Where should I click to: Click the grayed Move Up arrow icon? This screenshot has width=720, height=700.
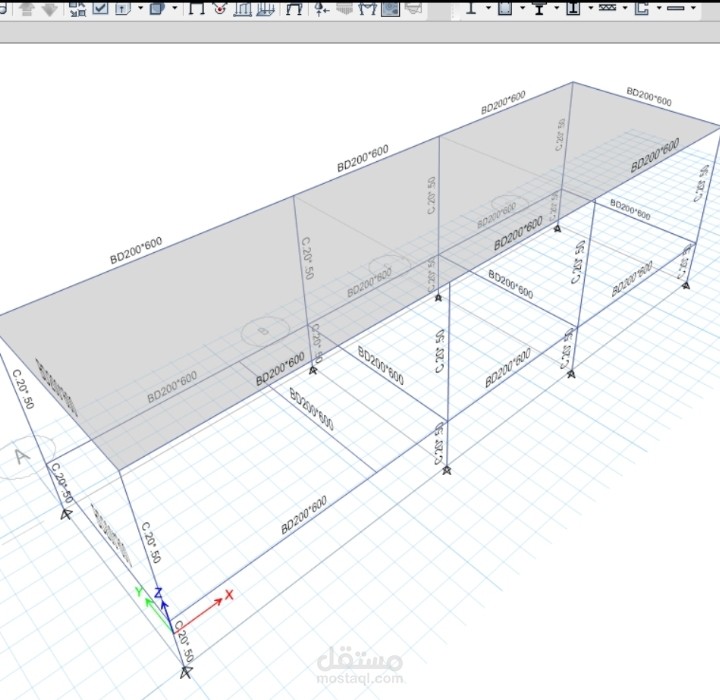click(x=27, y=8)
